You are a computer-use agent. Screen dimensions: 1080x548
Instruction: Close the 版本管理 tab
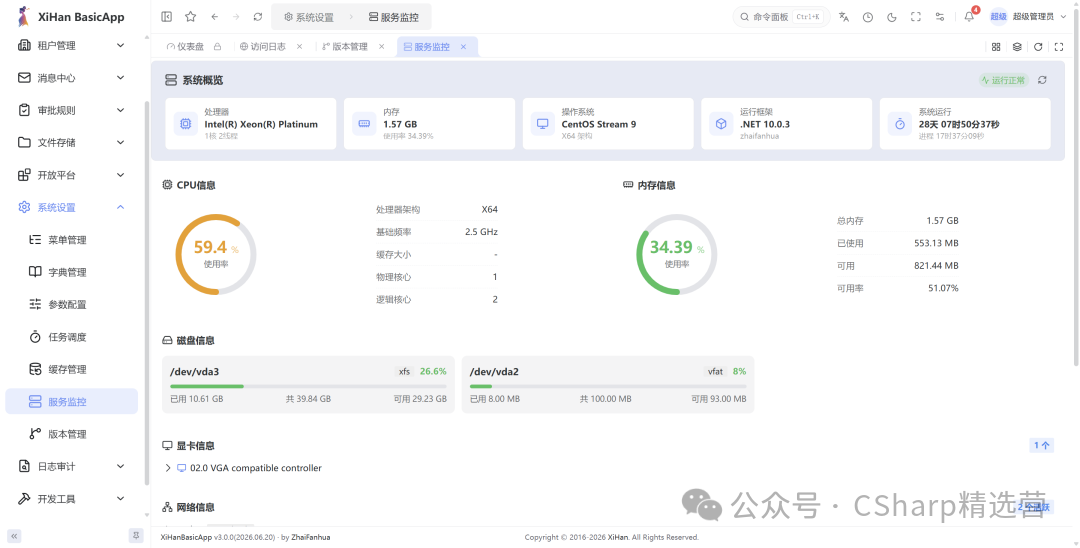[x=382, y=47]
